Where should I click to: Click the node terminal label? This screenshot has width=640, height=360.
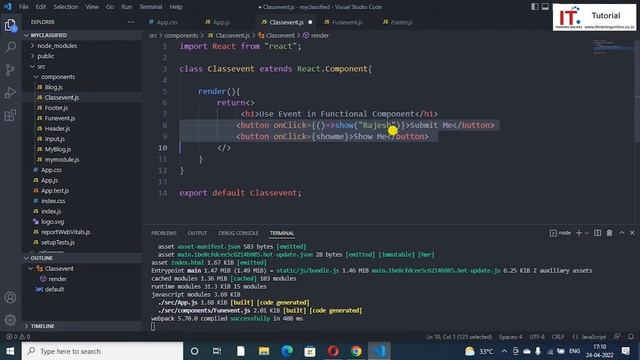click(560, 233)
